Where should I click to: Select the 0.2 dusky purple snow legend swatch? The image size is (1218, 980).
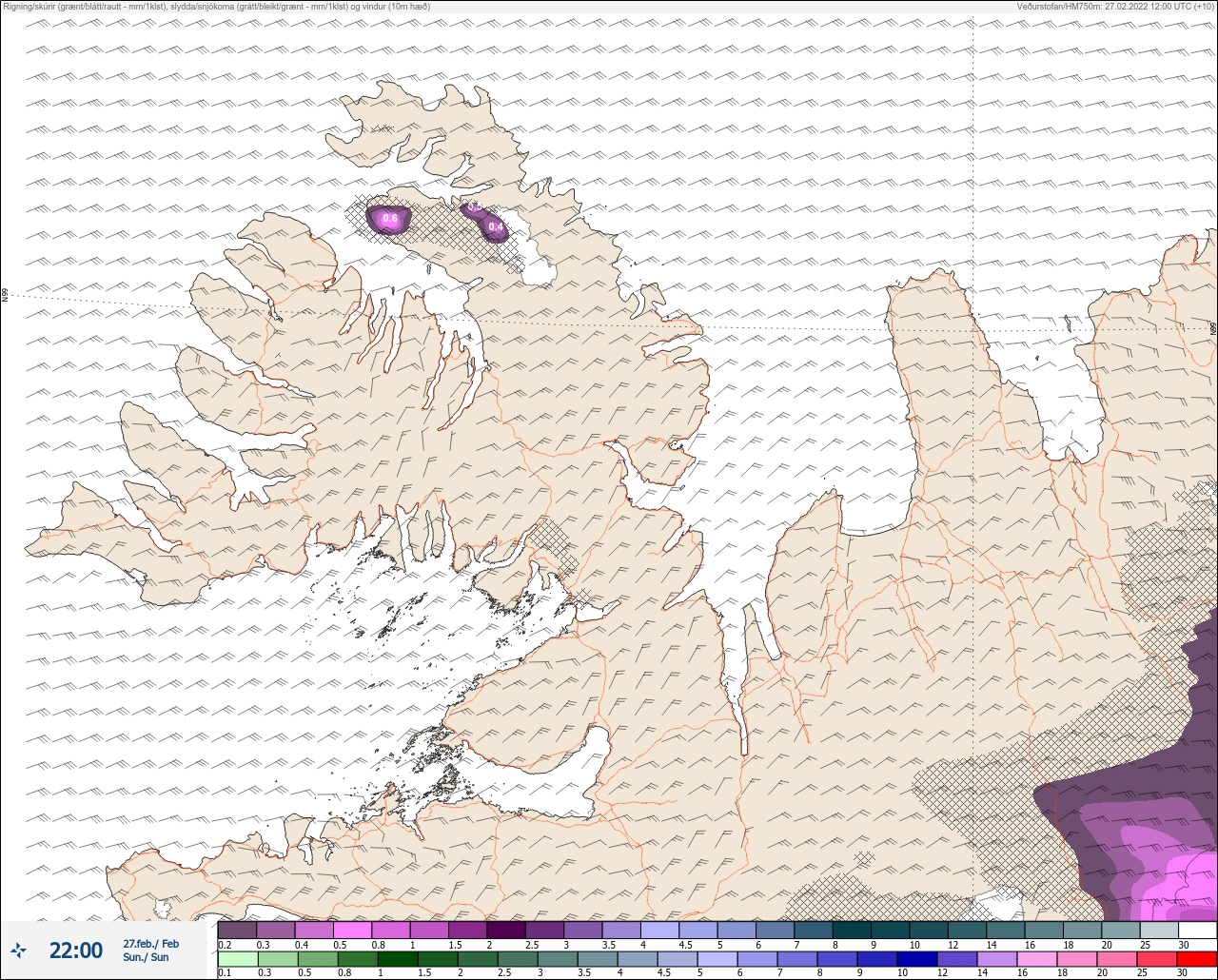237,930
